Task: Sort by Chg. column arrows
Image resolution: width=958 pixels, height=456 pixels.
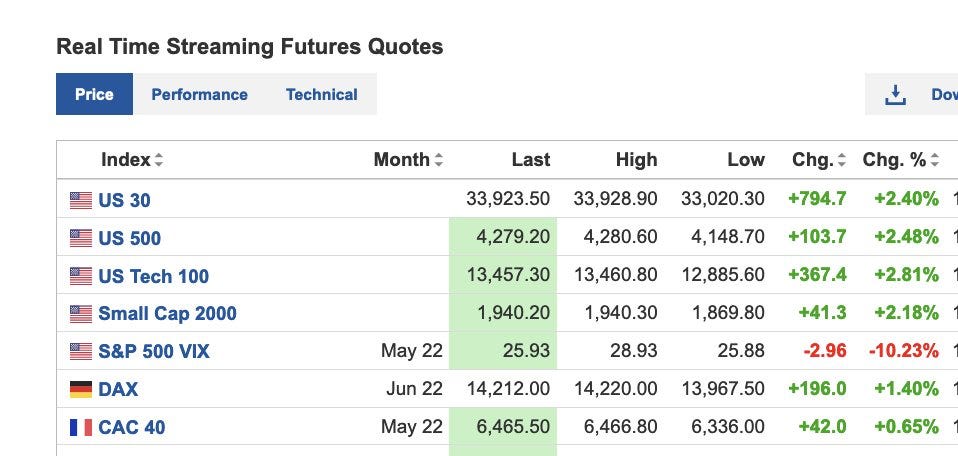Action: pyautogui.click(x=841, y=160)
